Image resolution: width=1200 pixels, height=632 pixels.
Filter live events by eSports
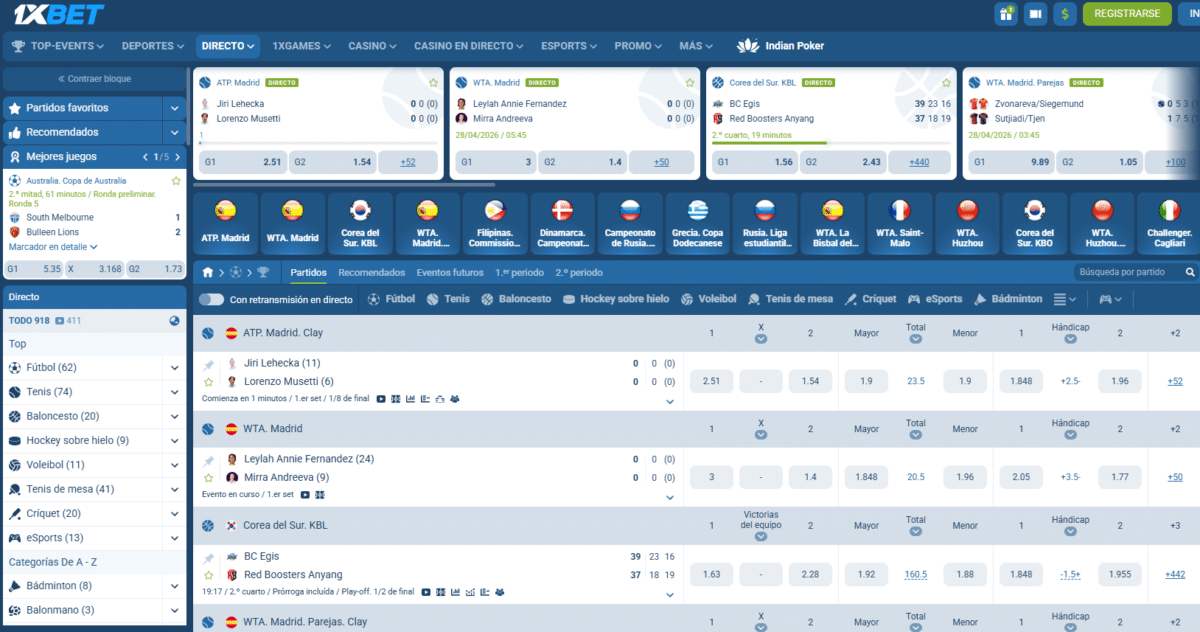coord(935,299)
